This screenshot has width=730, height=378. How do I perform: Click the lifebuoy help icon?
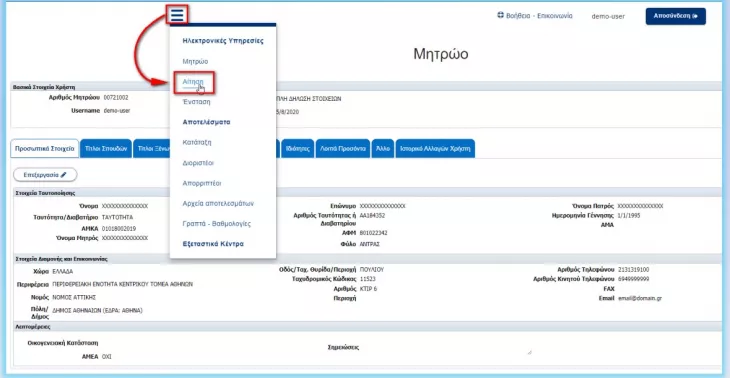pyautogui.click(x=500, y=15)
